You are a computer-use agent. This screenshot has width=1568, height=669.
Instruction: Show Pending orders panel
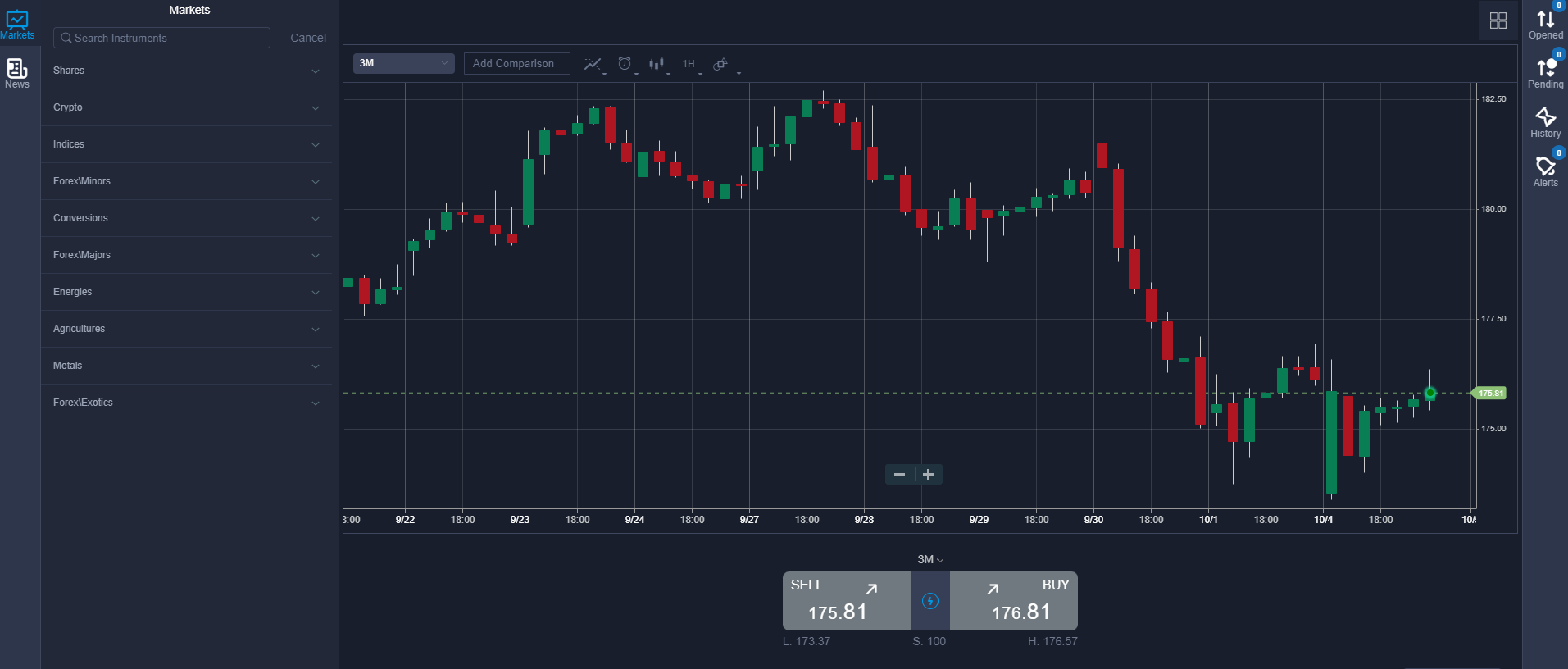(x=1545, y=74)
